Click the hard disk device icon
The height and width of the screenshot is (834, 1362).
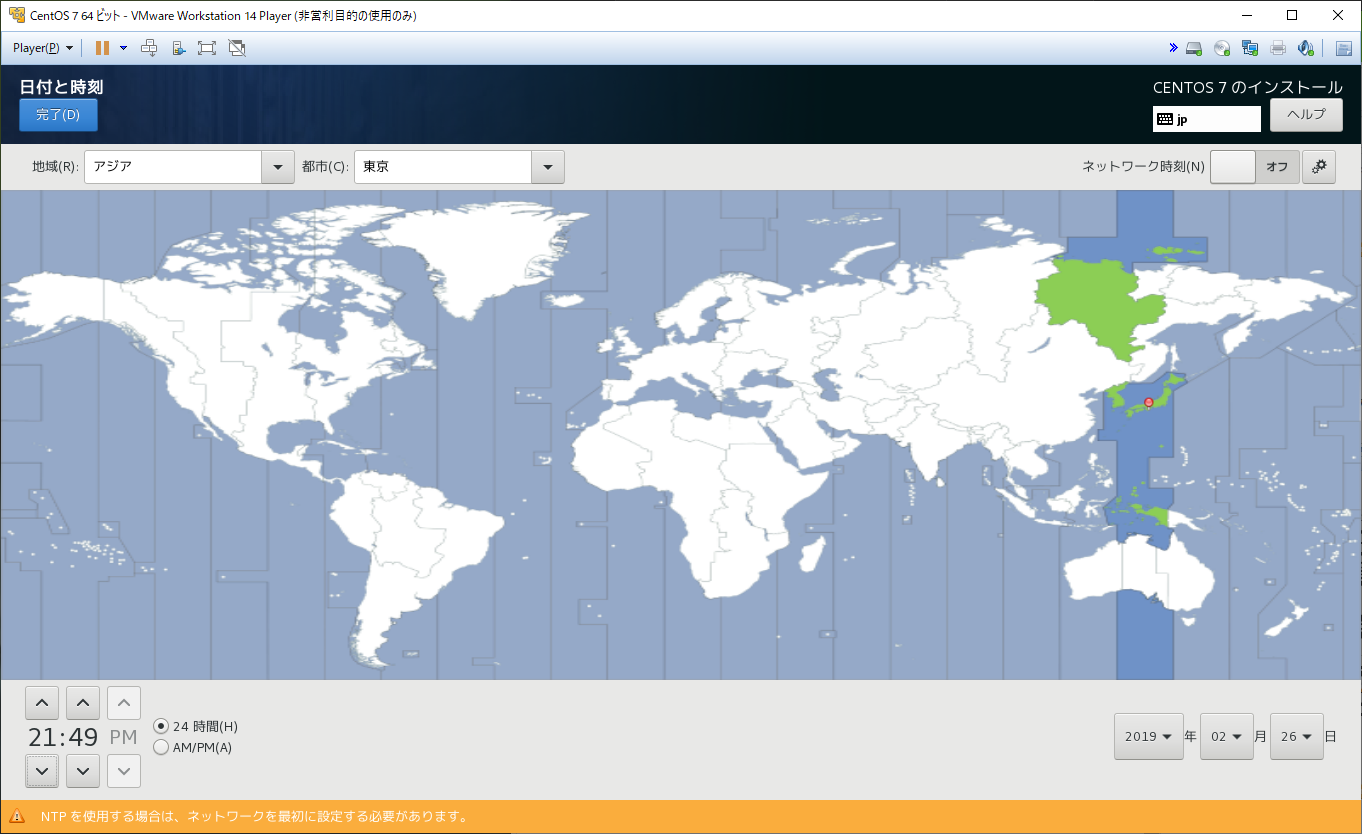click(x=1194, y=48)
